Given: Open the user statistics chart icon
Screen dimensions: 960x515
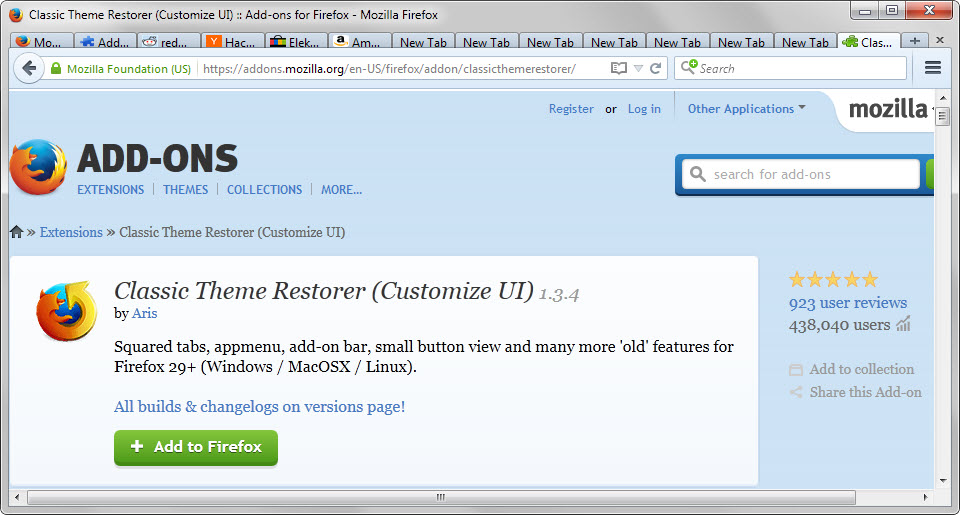Looking at the screenshot, I should (x=904, y=324).
